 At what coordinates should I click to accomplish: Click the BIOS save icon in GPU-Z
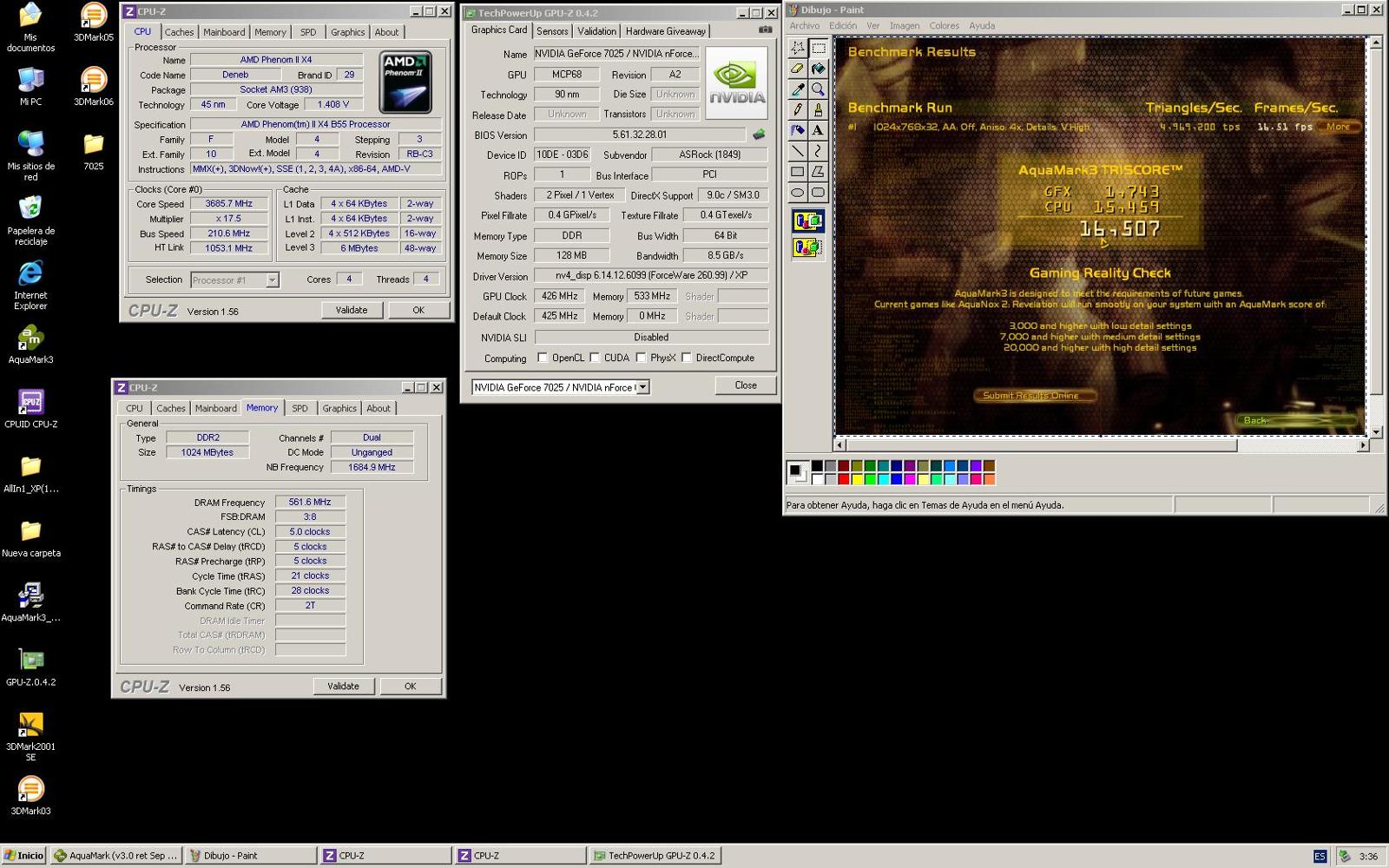tap(759, 135)
